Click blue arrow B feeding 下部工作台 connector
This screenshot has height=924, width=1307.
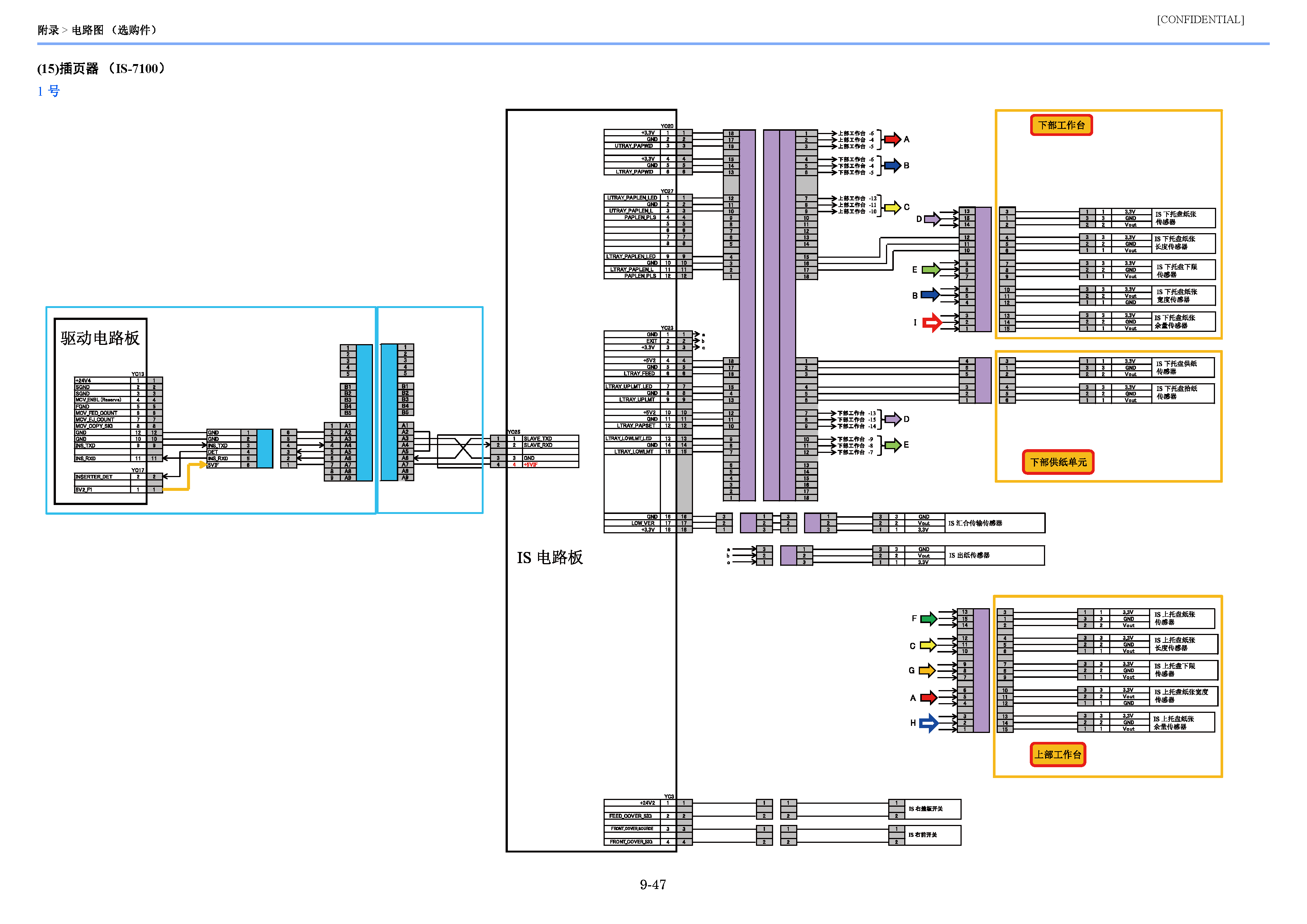(930, 295)
